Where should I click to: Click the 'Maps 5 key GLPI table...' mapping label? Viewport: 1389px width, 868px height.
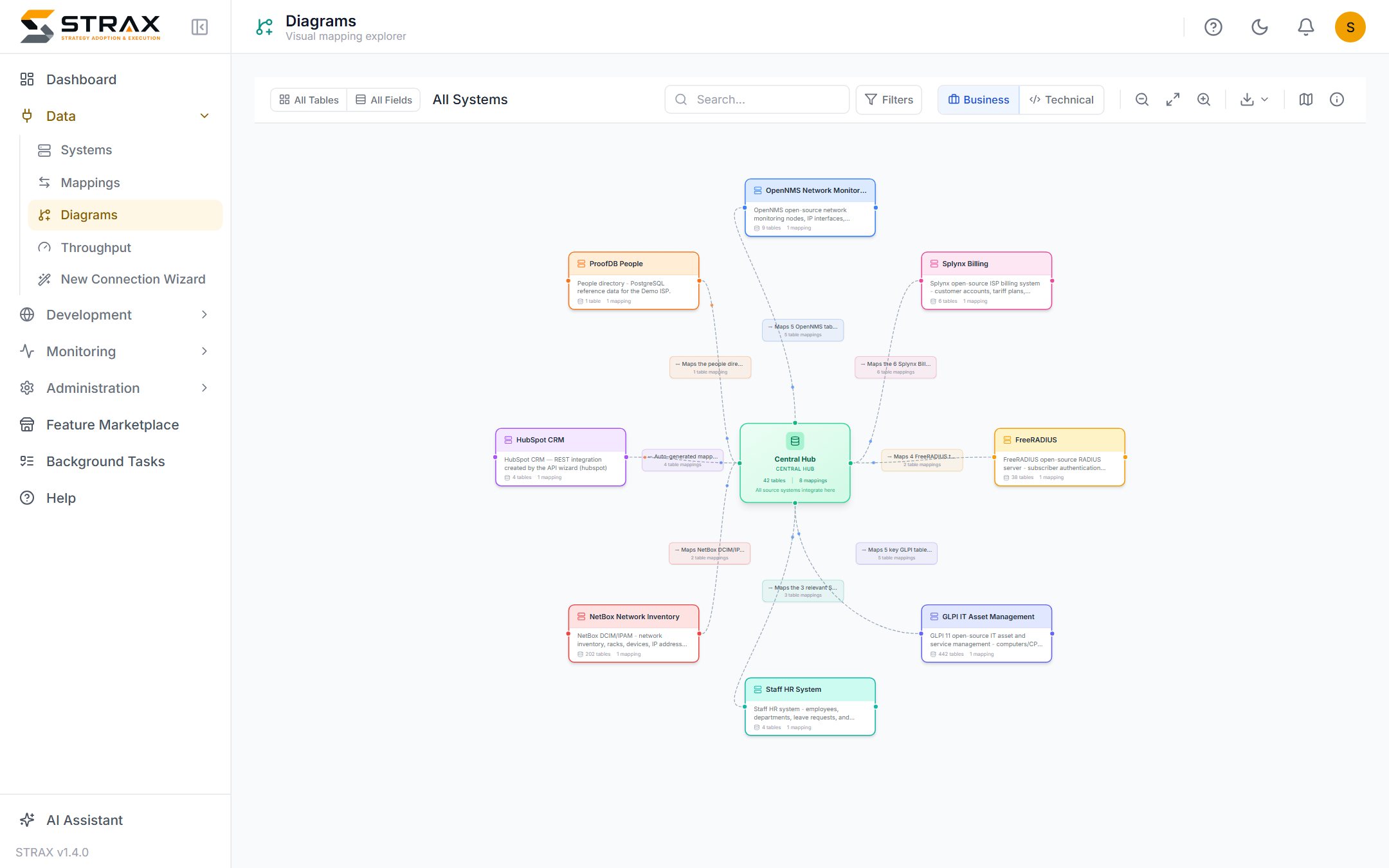coord(896,553)
